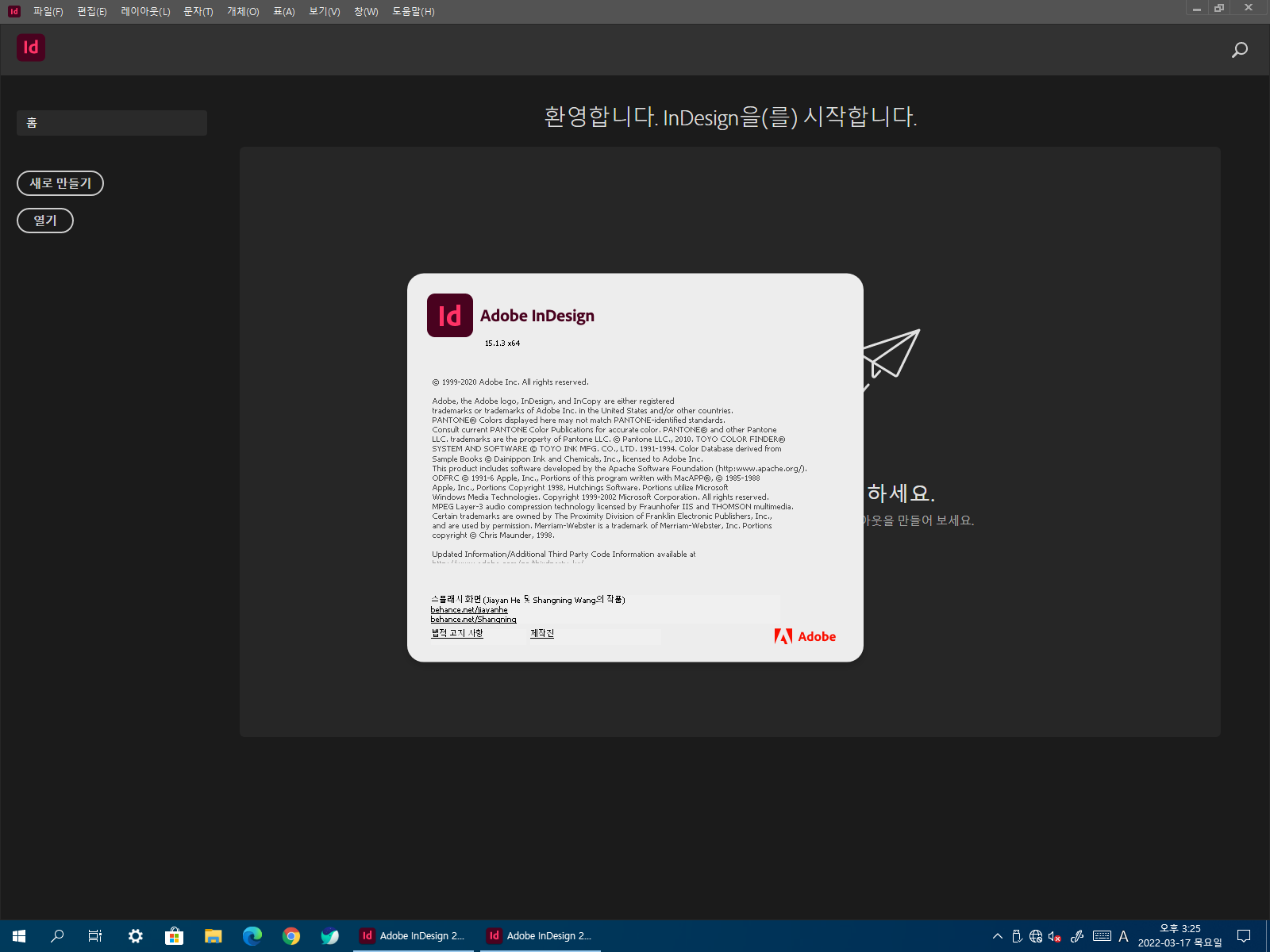Minimize the InDesign window

[x=1196, y=8]
